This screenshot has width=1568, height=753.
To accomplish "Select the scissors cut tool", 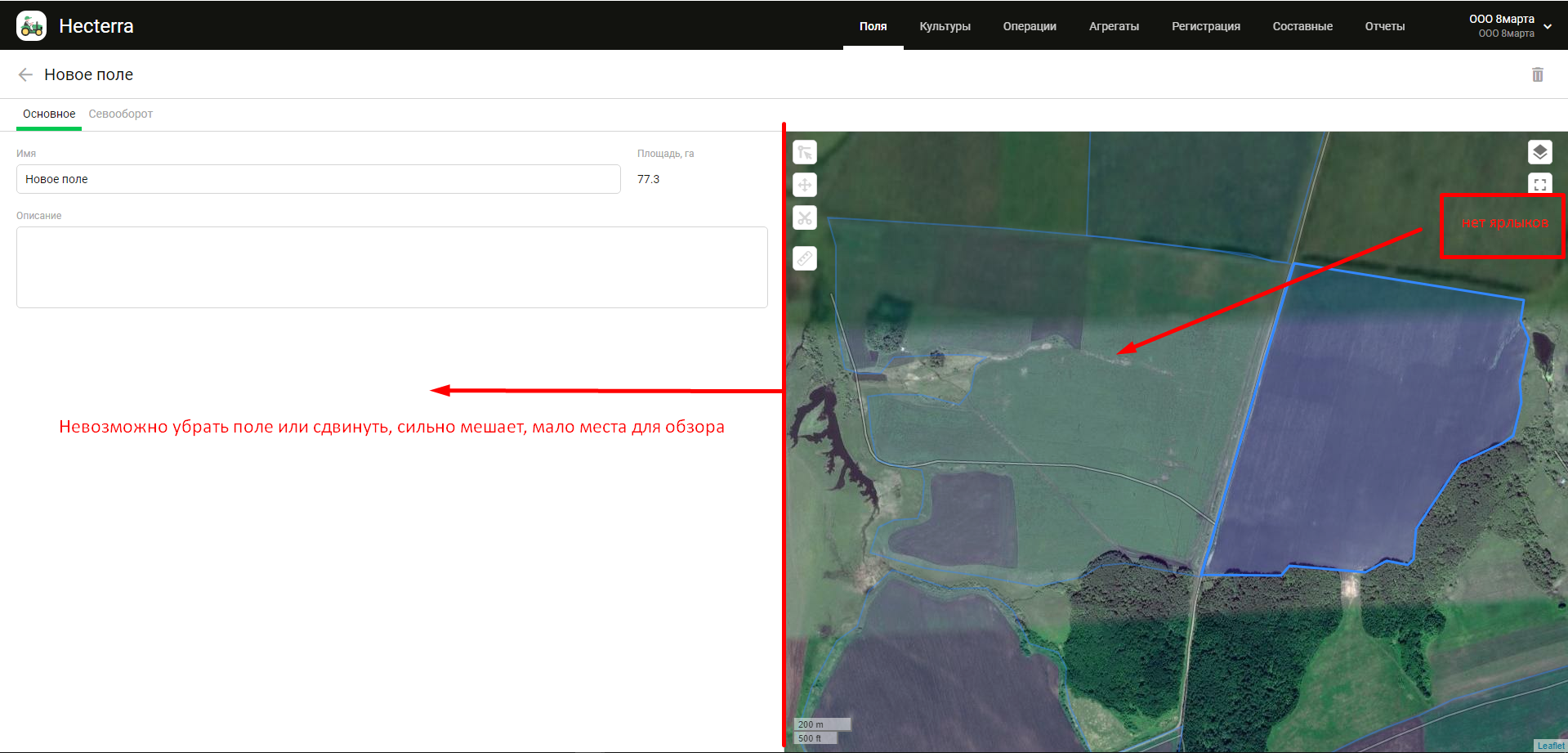I will tap(805, 218).
